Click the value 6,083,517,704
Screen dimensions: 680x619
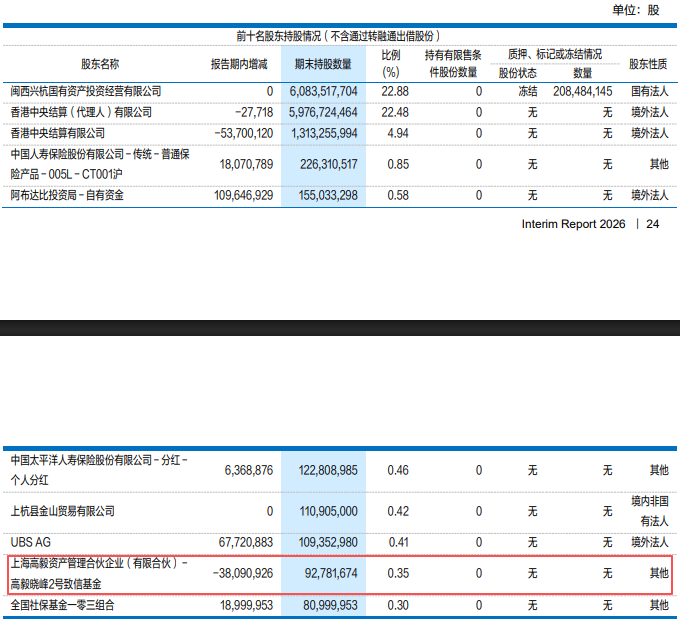[x=324, y=91]
